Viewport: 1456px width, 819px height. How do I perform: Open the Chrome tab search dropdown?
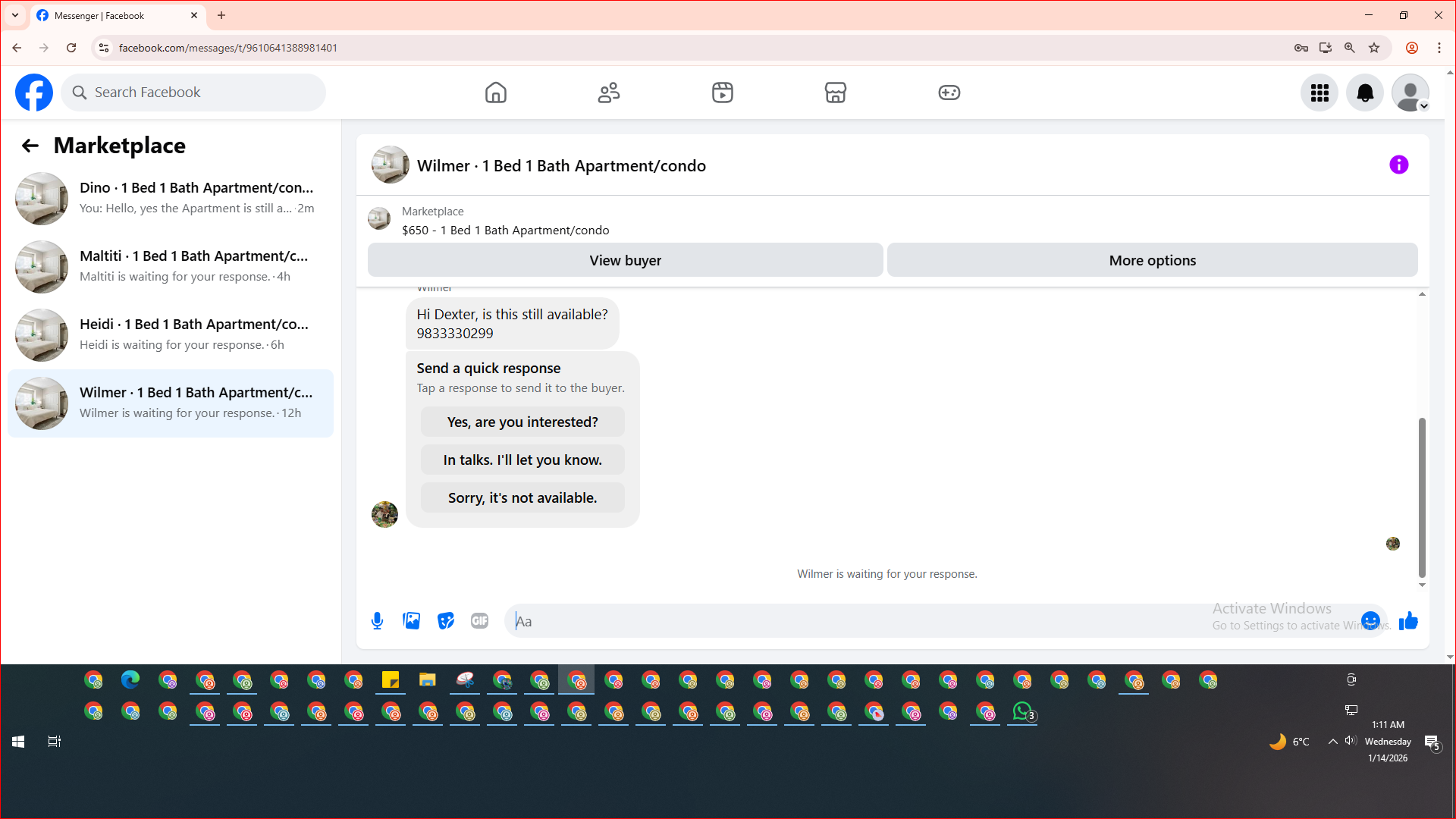point(14,15)
